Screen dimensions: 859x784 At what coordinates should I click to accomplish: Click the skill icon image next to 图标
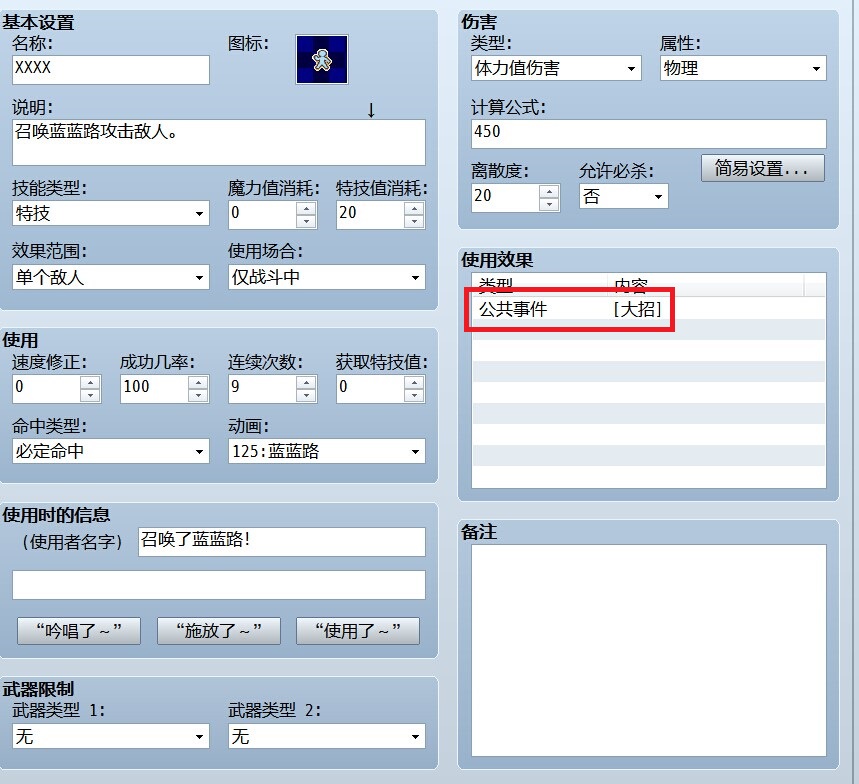pos(322,59)
